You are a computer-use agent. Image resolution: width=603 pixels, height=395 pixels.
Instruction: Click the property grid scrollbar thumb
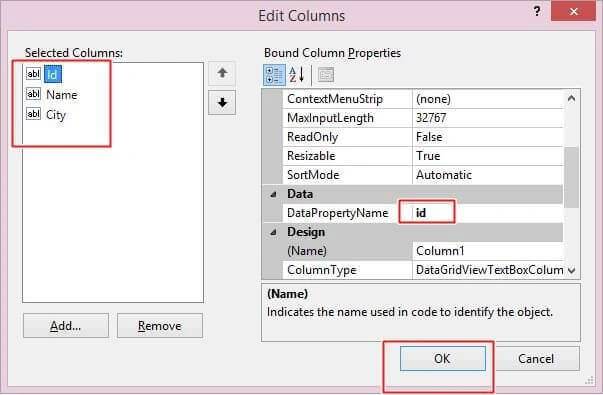tap(571, 177)
